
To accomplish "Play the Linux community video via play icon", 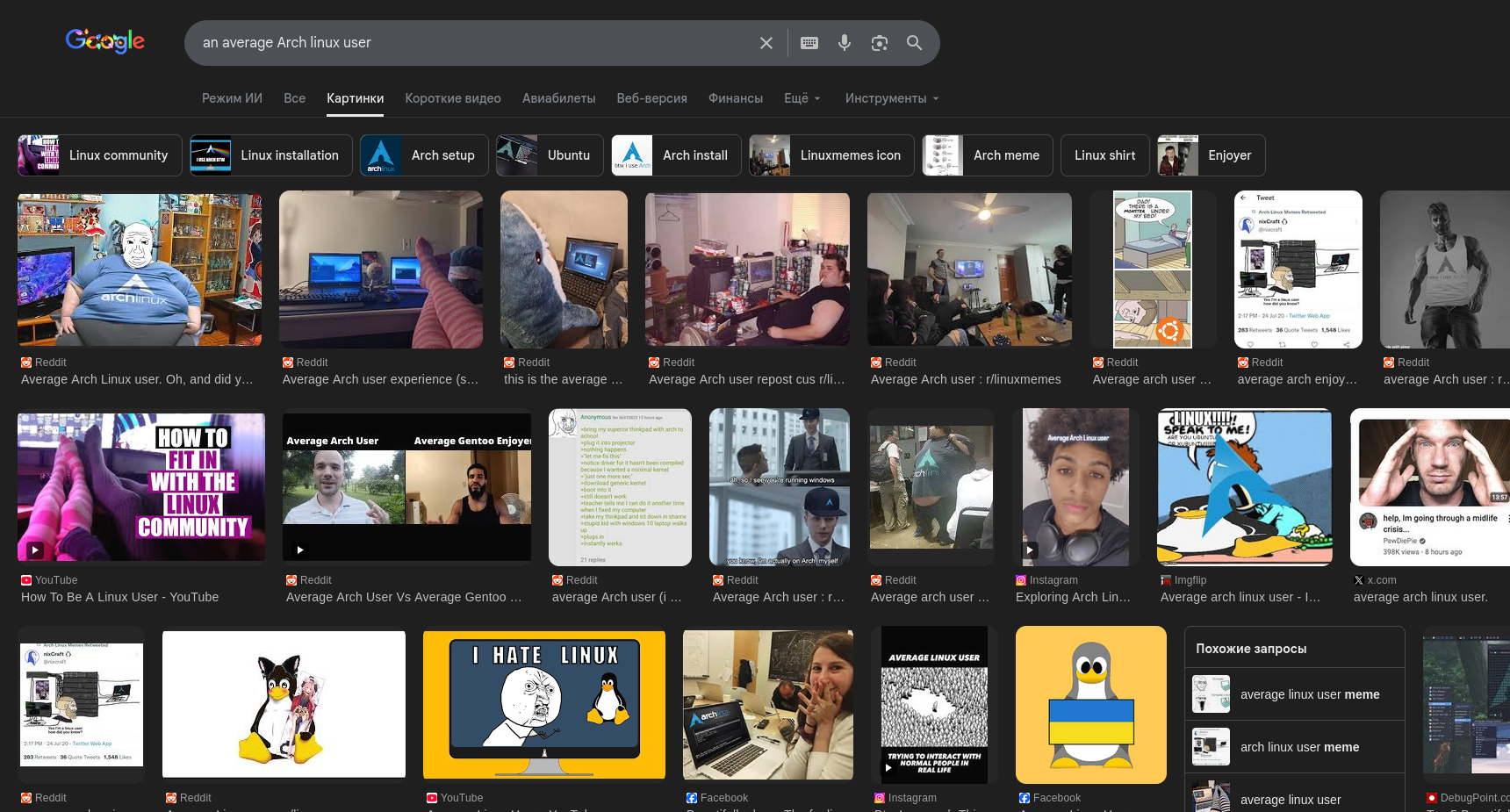I will tap(34, 550).
